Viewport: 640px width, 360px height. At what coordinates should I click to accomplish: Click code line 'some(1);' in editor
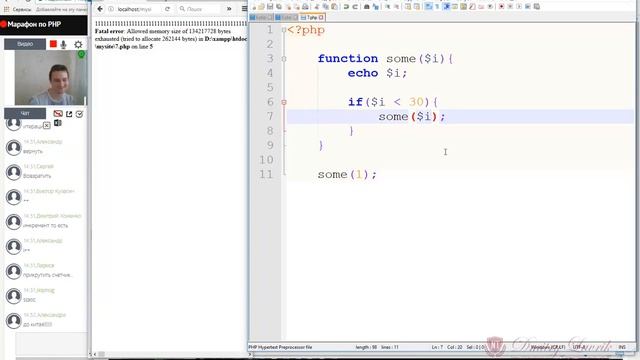click(x=347, y=174)
